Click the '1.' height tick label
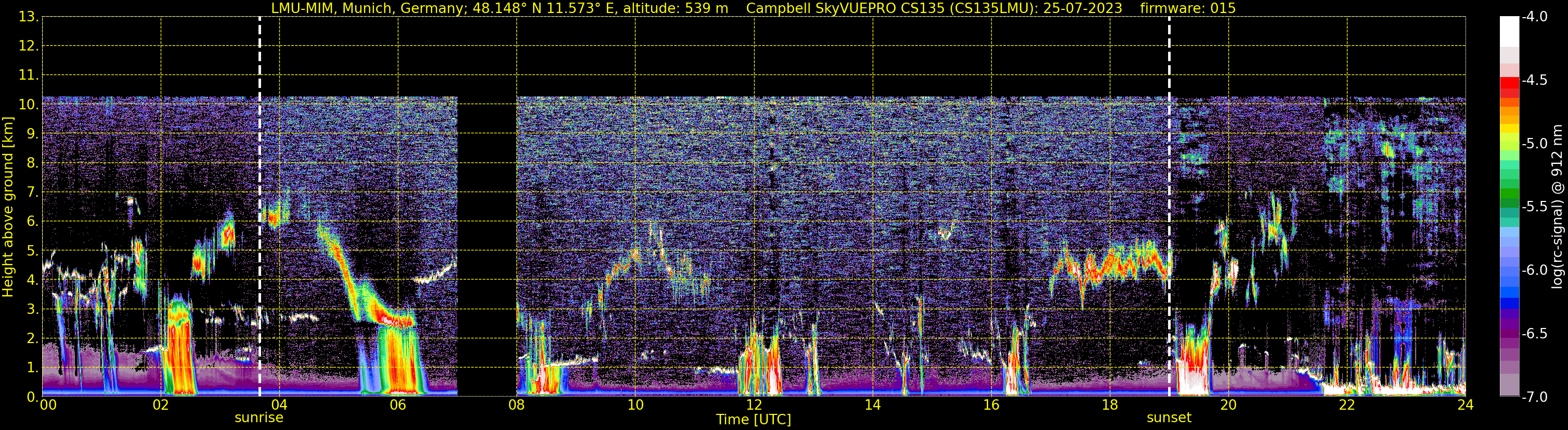Viewport: 1568px width, 430px height. (x=32, y=368)
